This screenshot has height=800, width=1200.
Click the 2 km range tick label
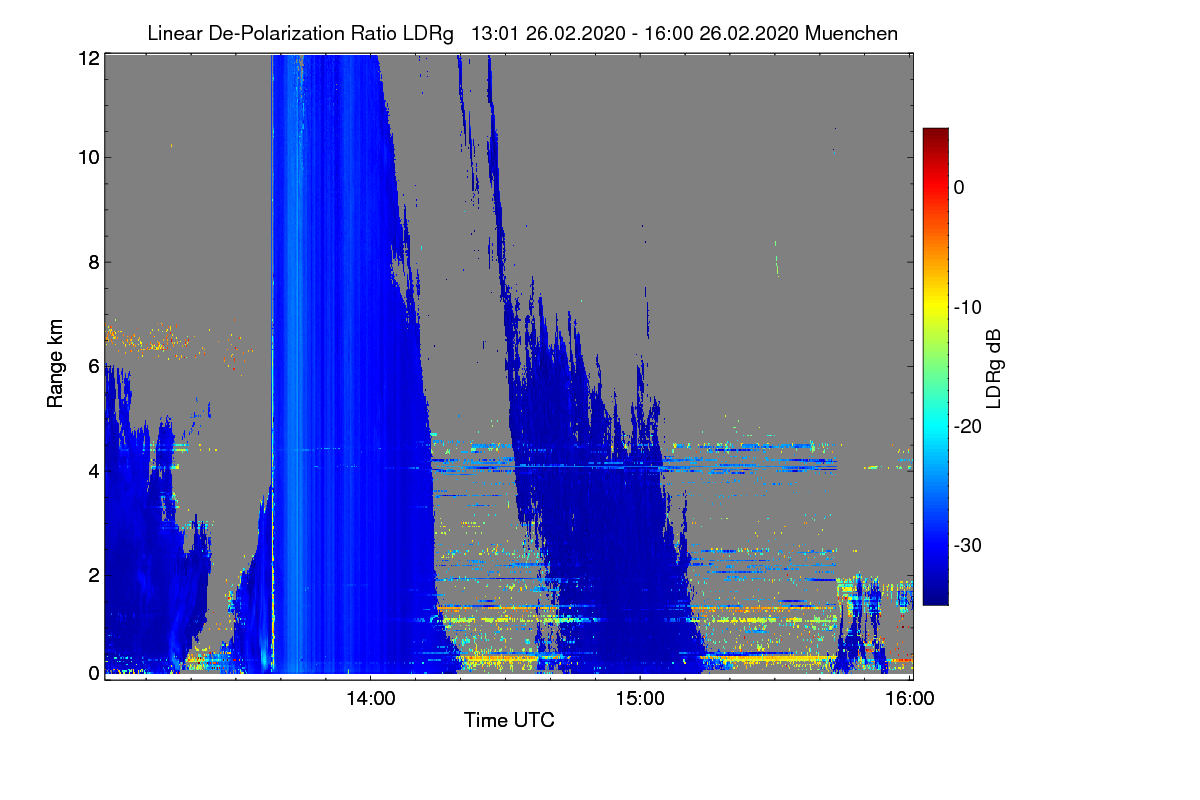point(93,574)
